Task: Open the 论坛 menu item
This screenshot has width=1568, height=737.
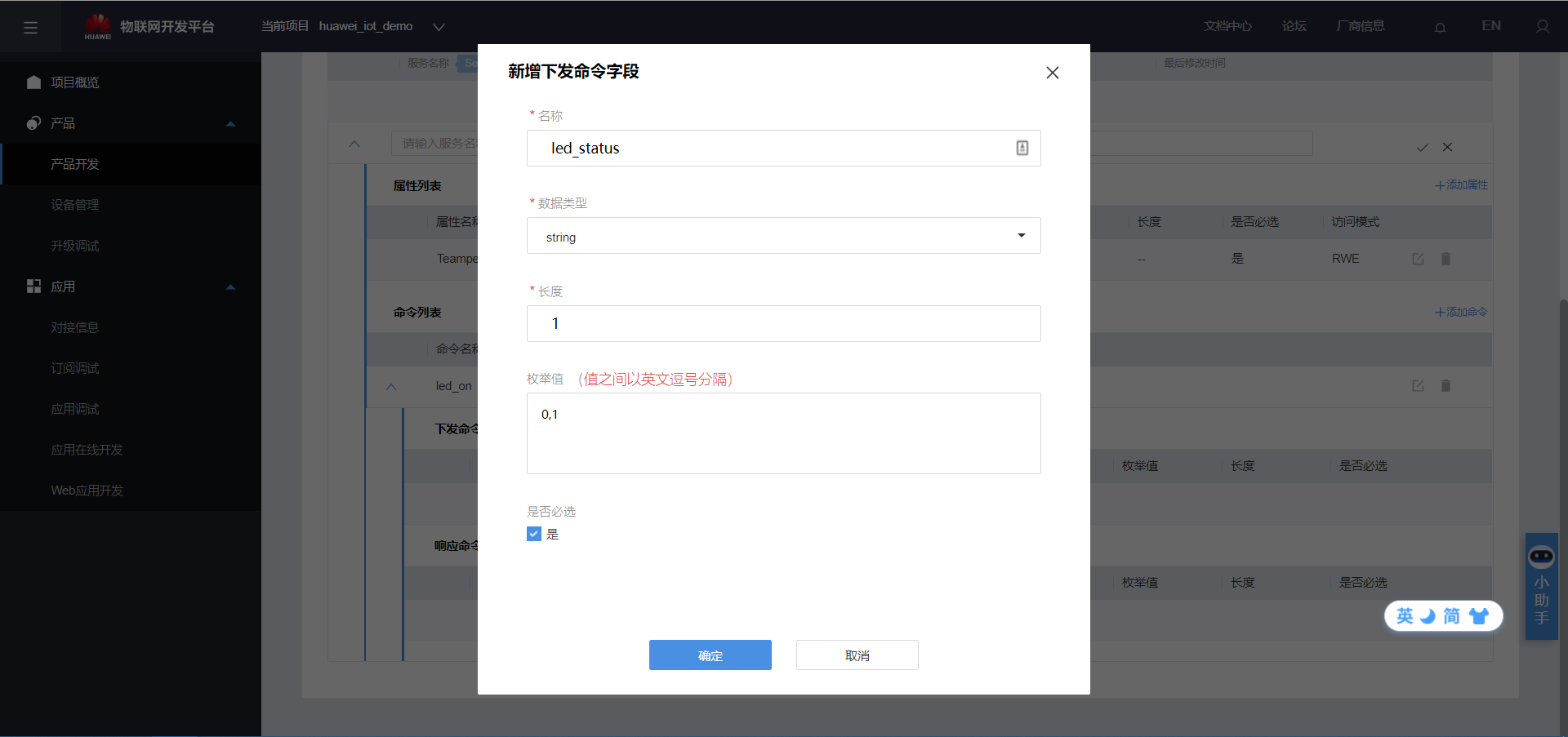Action: point(1293,25)
